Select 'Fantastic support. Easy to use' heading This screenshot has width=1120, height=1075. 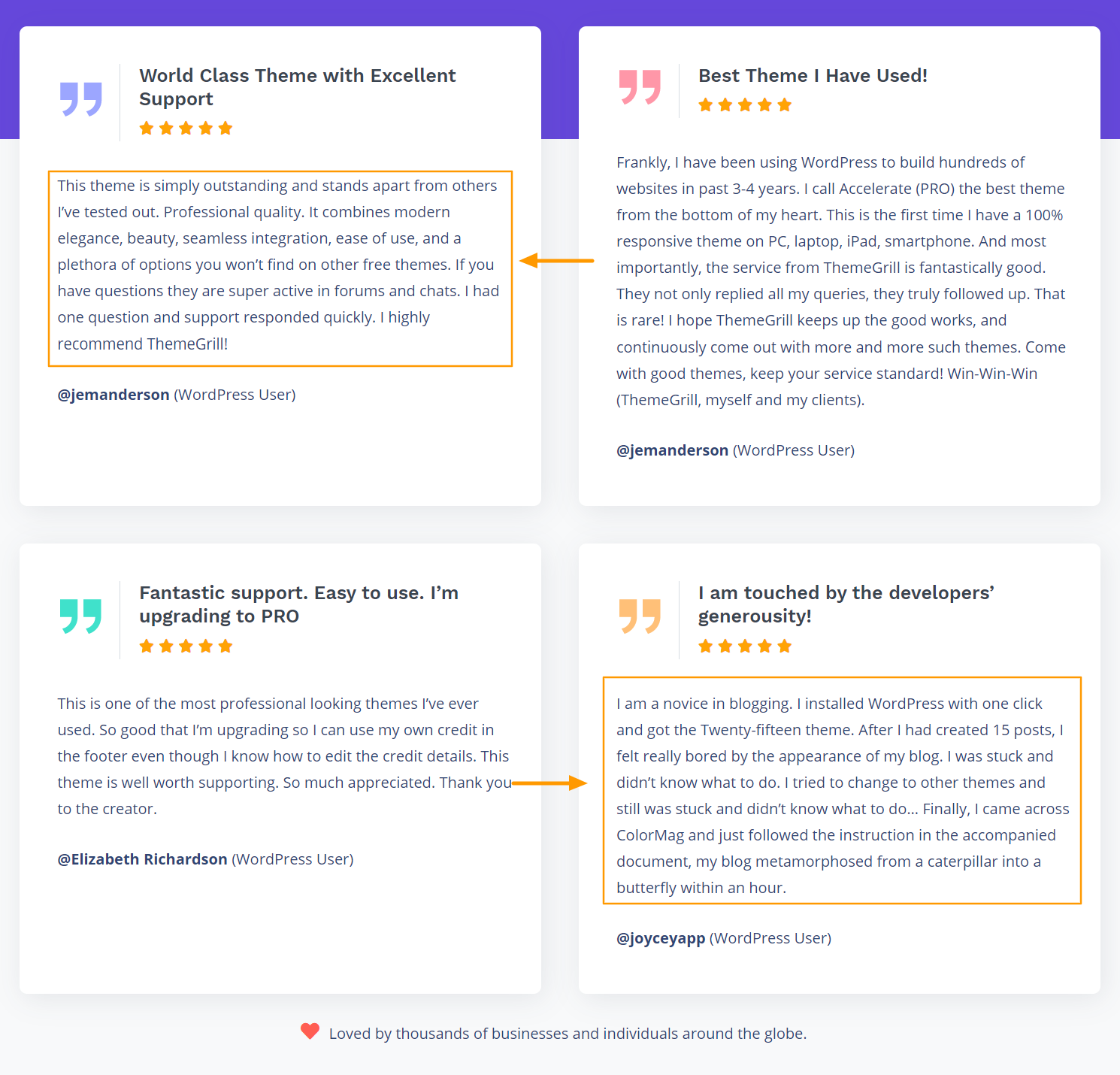click(298, 604)
